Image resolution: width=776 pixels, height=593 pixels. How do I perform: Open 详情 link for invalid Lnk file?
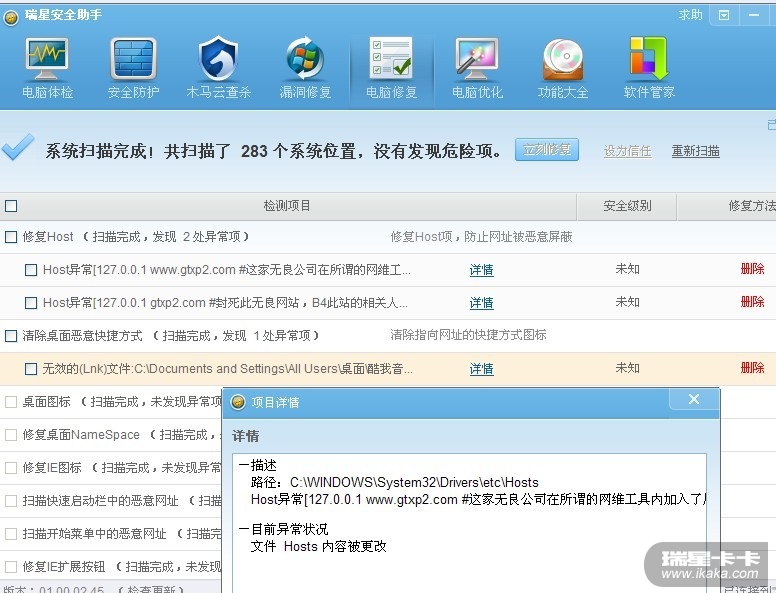click(x=481, y=369)
